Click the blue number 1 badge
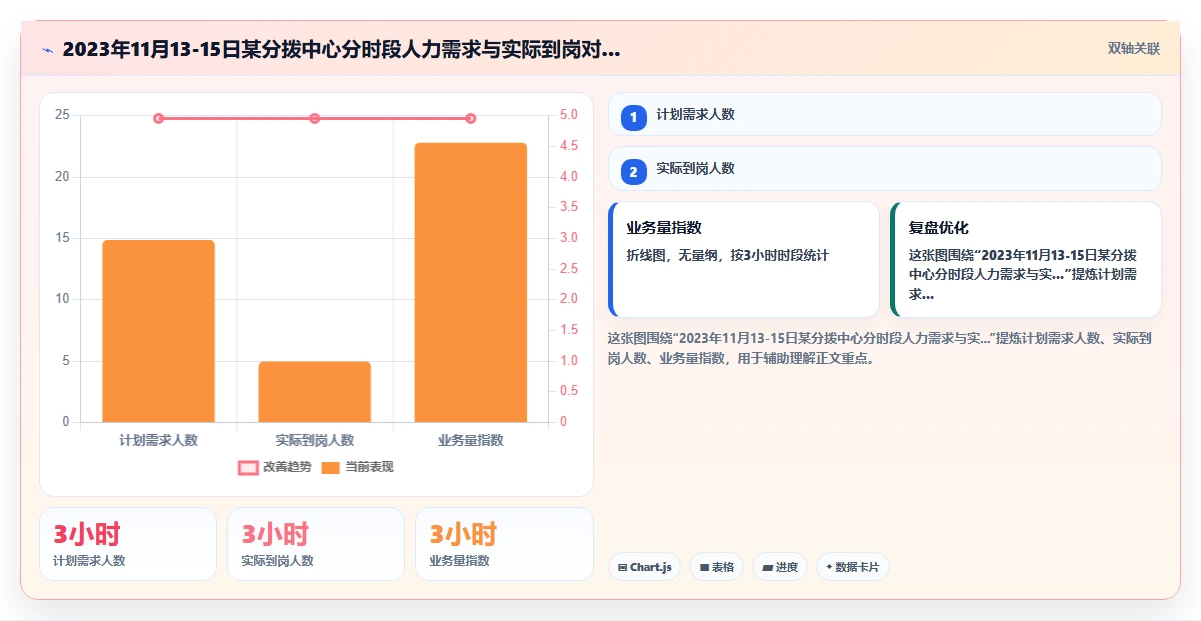This screenshot has width=1201, height=621. 633,118
